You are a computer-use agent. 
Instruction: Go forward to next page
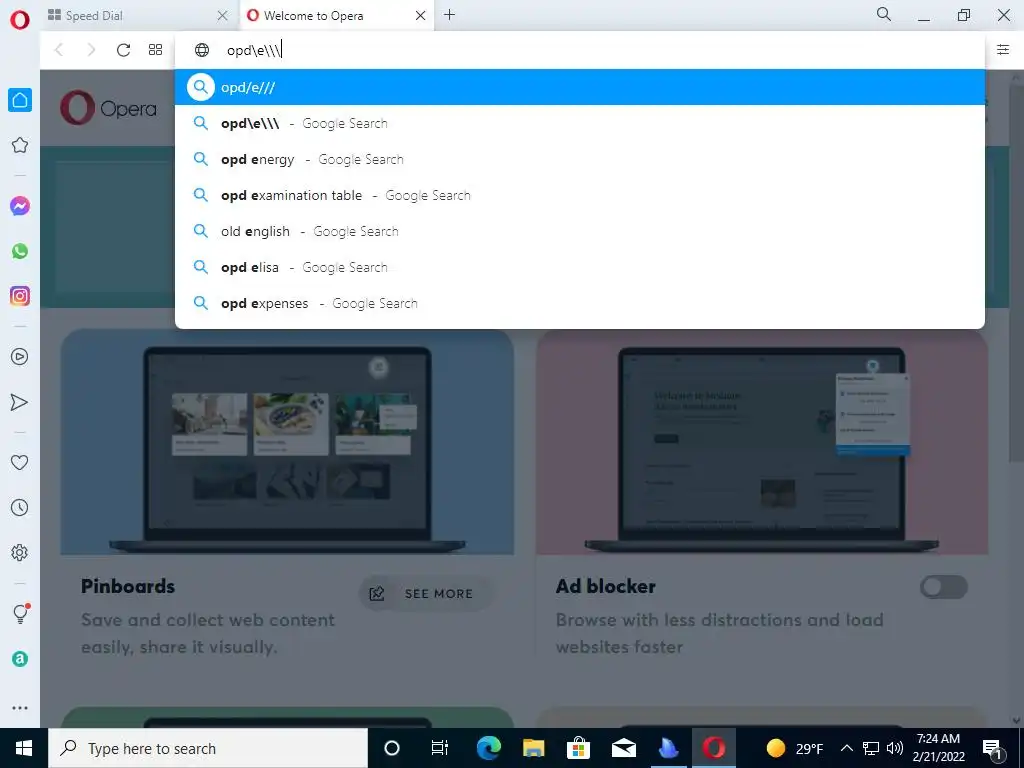coord(91,50)
